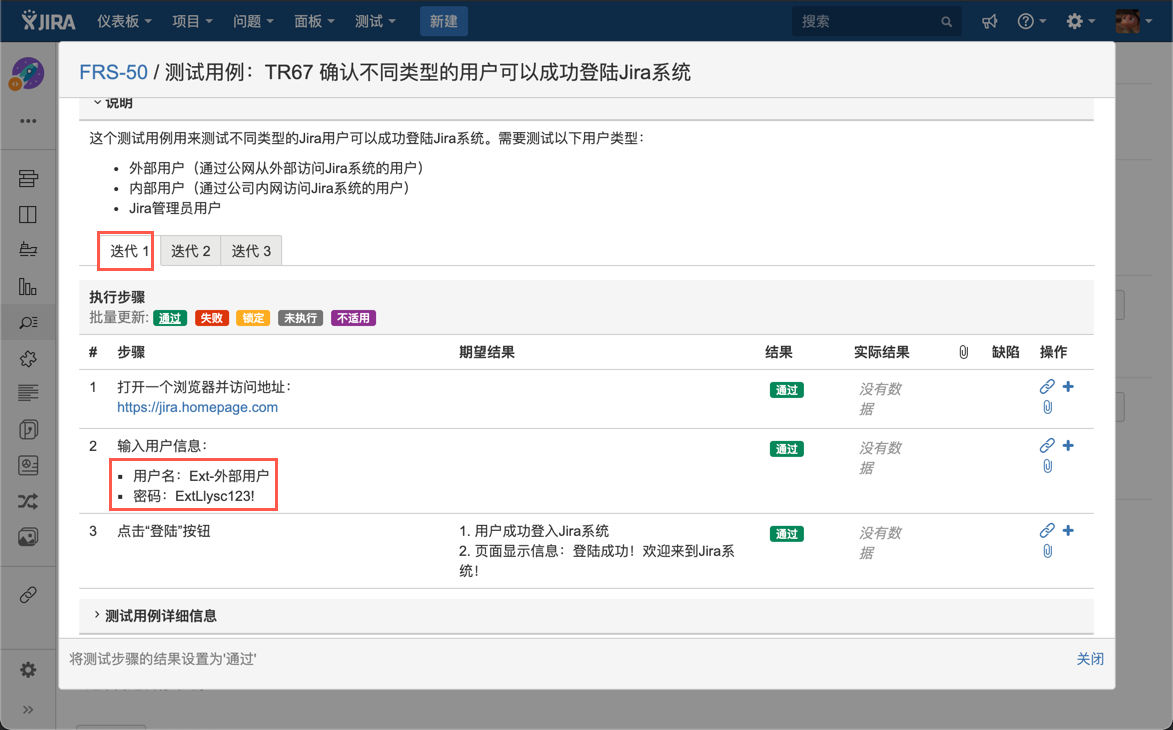1173x730 pixels.
Task: Click step 1 没有数据 actual result
Action: (x=880, y=399)
